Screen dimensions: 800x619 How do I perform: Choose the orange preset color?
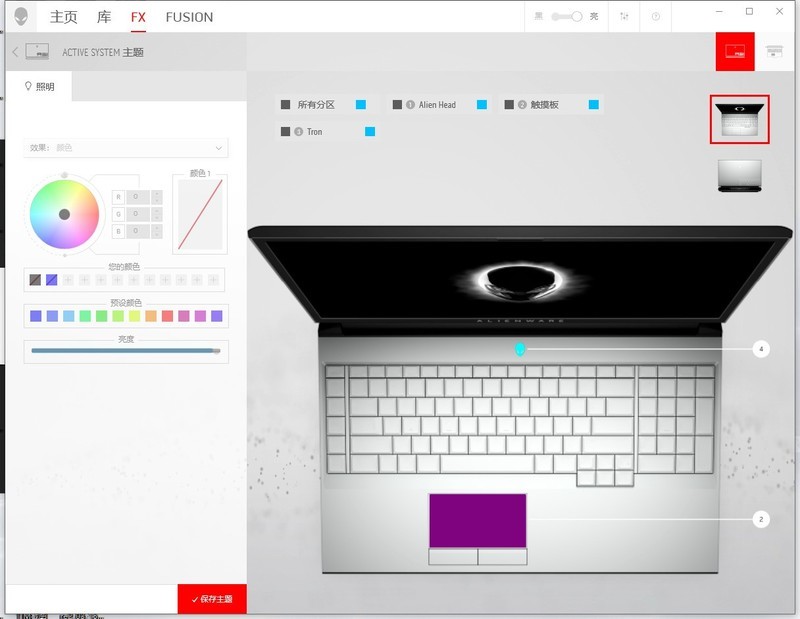[x=151, y=316]
